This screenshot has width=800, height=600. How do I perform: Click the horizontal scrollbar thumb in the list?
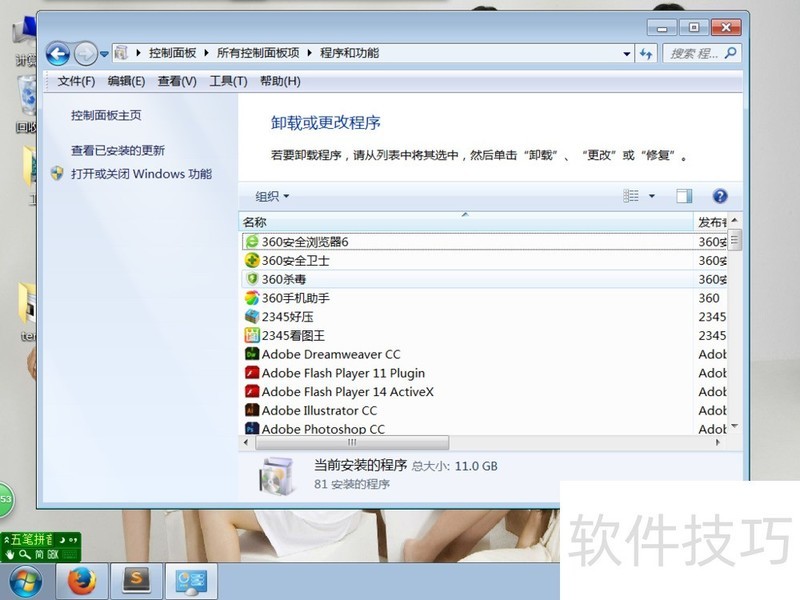point(352,442)
